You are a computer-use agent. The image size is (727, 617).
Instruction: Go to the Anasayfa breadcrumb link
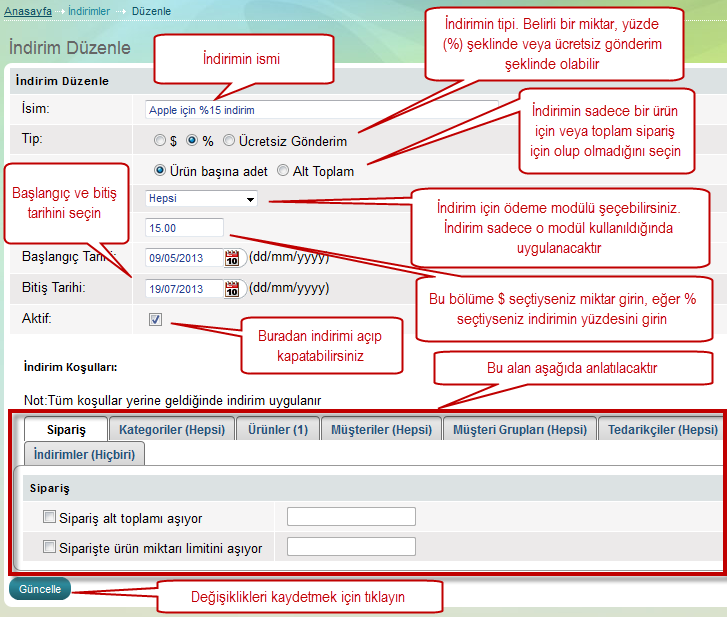26,11
